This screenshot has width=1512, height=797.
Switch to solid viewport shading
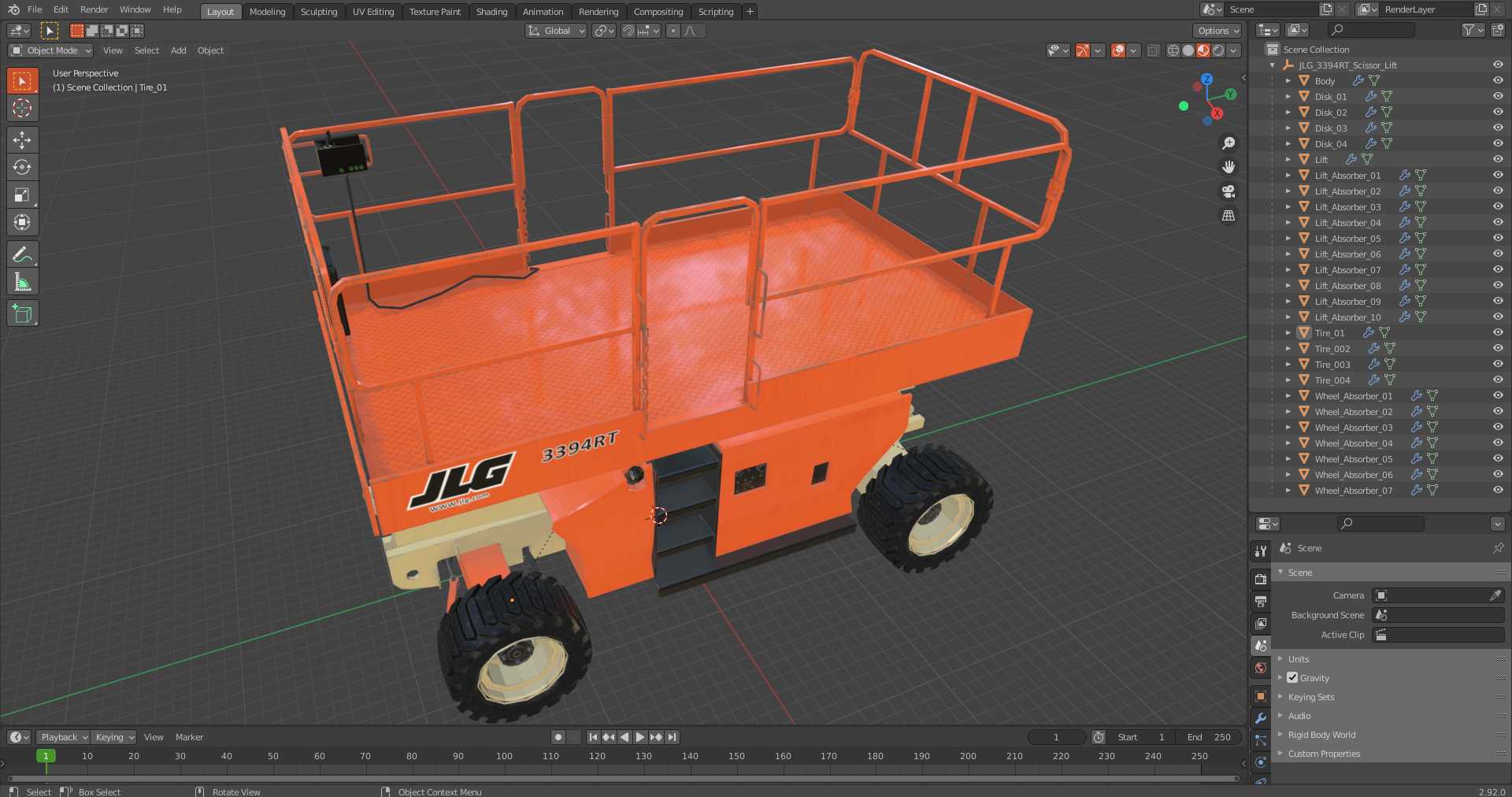click(1188, 50)
